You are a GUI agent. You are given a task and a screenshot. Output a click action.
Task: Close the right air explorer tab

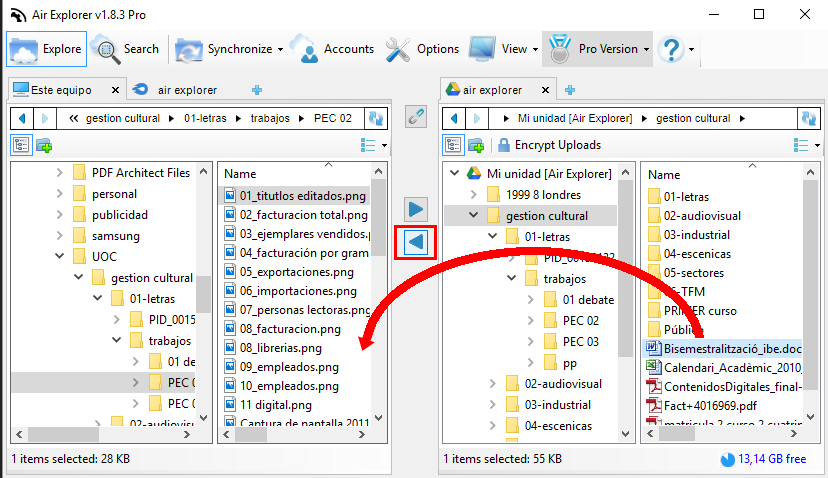tap(545, 90)
